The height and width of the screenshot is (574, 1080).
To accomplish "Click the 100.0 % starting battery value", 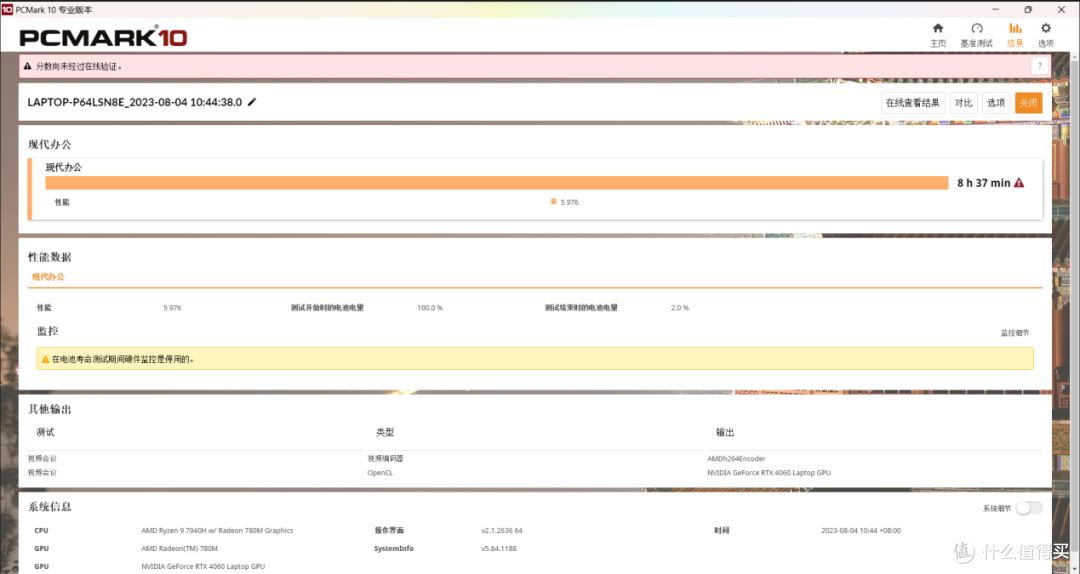I will 430,308.
